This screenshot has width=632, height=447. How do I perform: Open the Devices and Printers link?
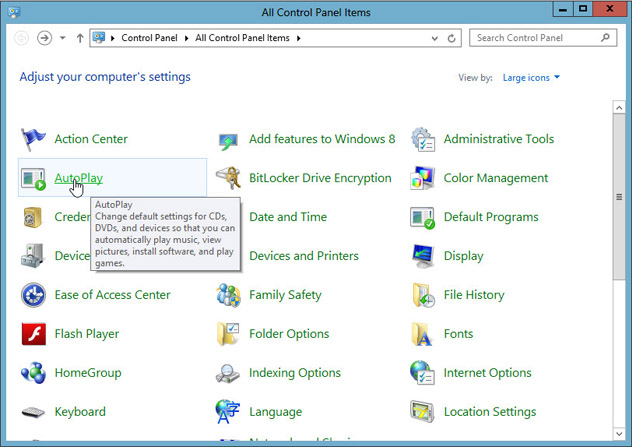(304, 256)
